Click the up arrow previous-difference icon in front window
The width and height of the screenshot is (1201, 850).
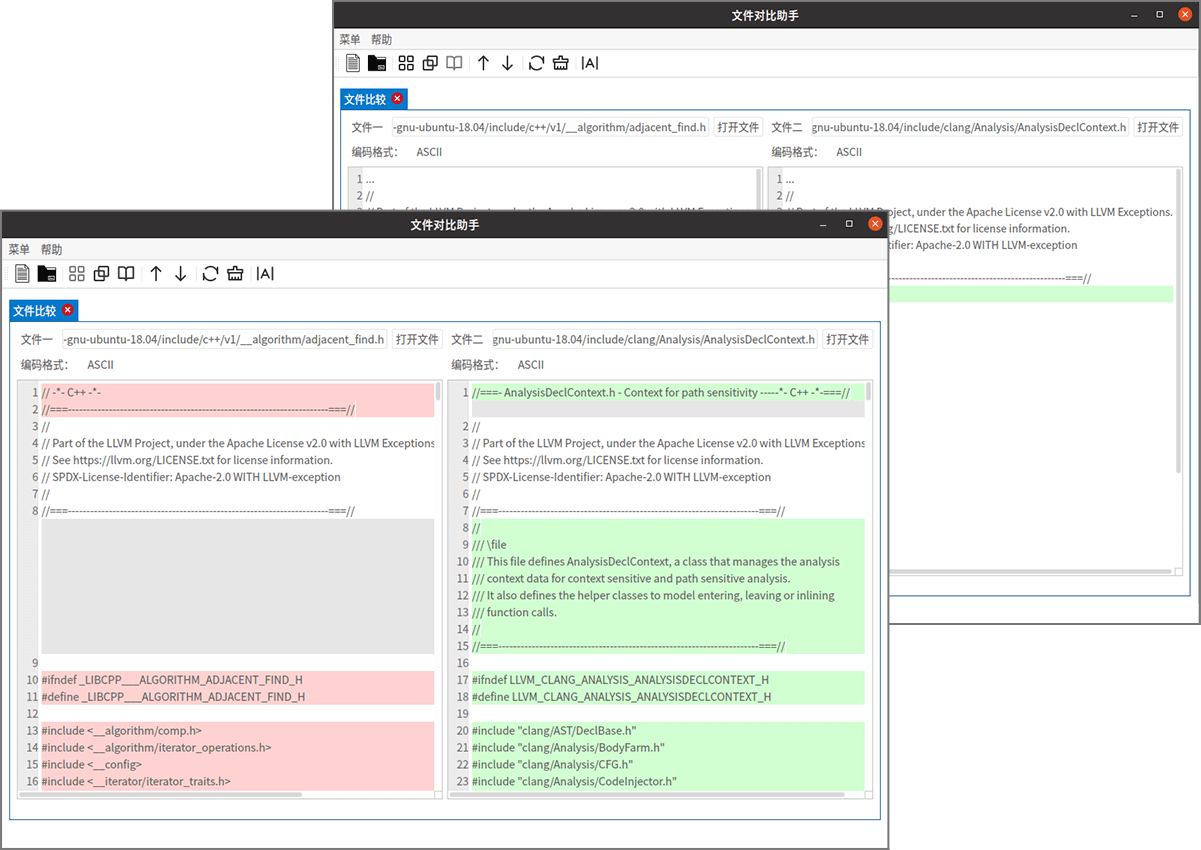pyautogui.click(x=156, y=274)
